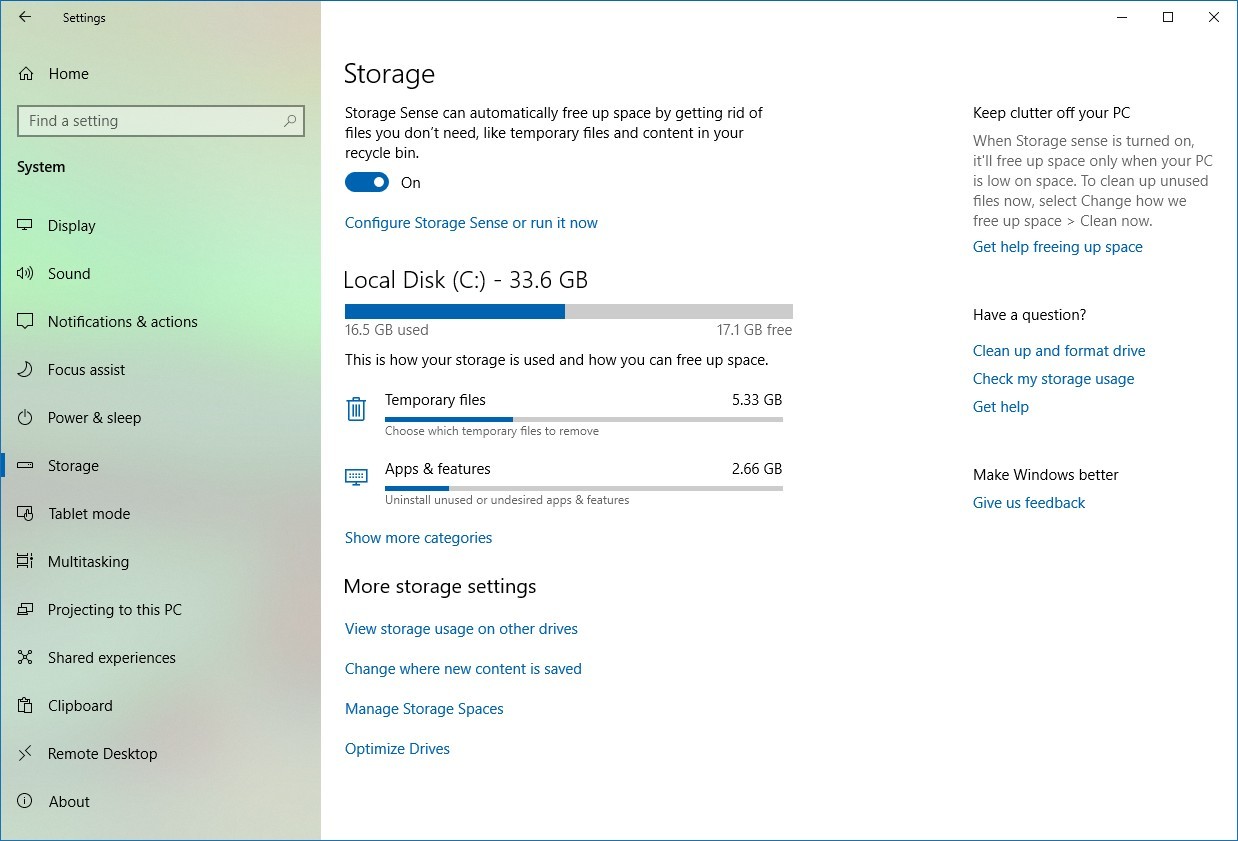Minimize the Settings window

tap(1122, 17)
